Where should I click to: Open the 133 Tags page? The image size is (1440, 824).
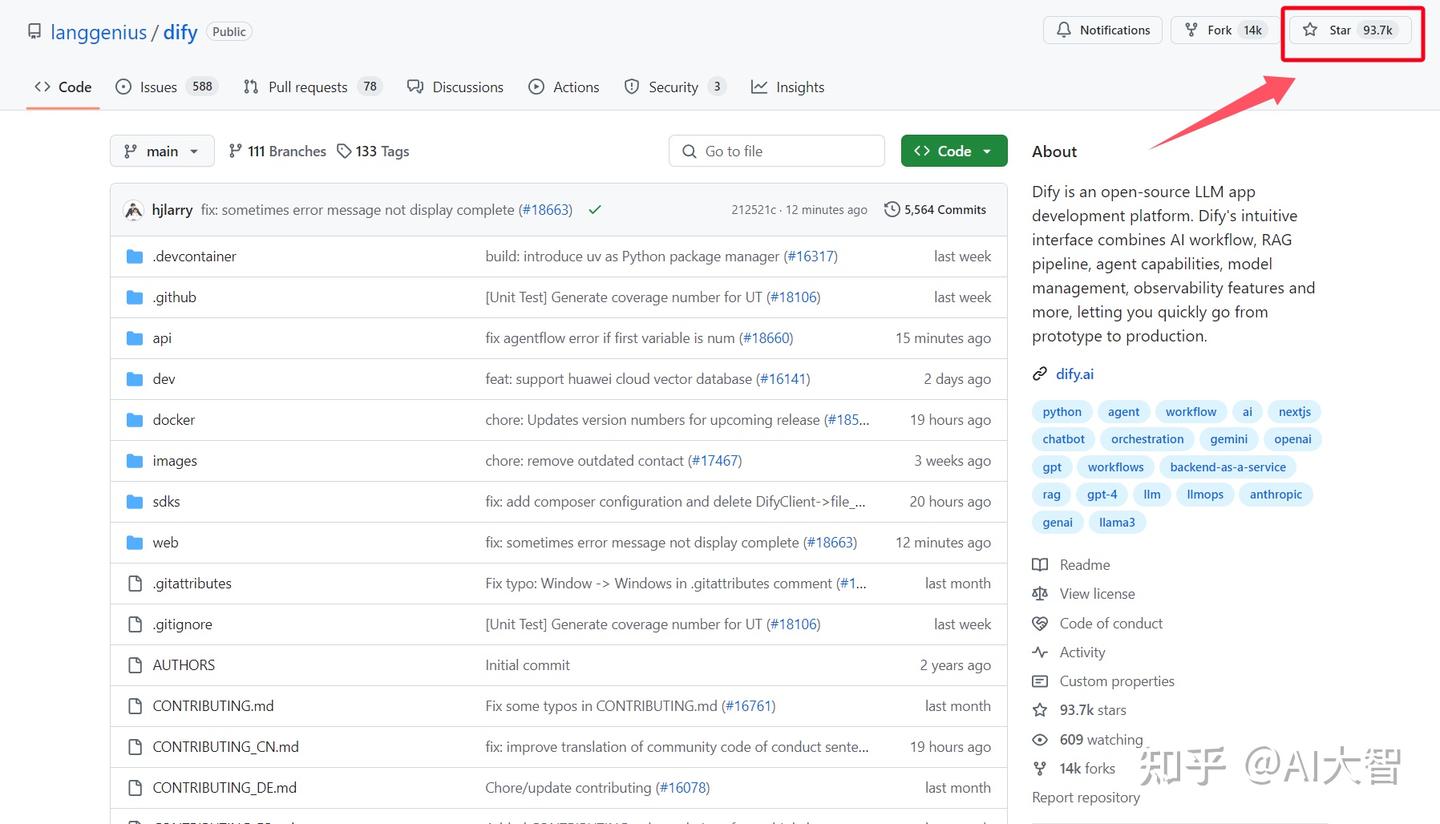click(373, 151)
